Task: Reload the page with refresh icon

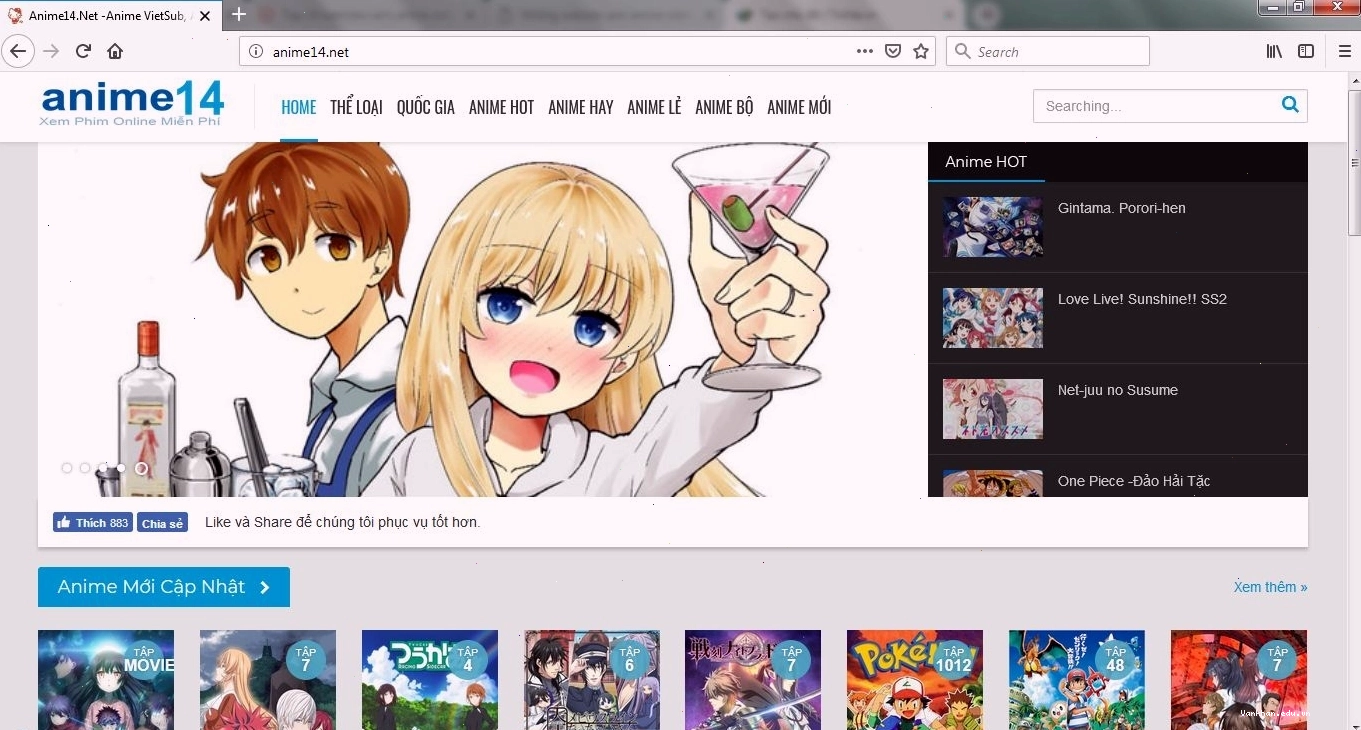Action: pos(84,51)
